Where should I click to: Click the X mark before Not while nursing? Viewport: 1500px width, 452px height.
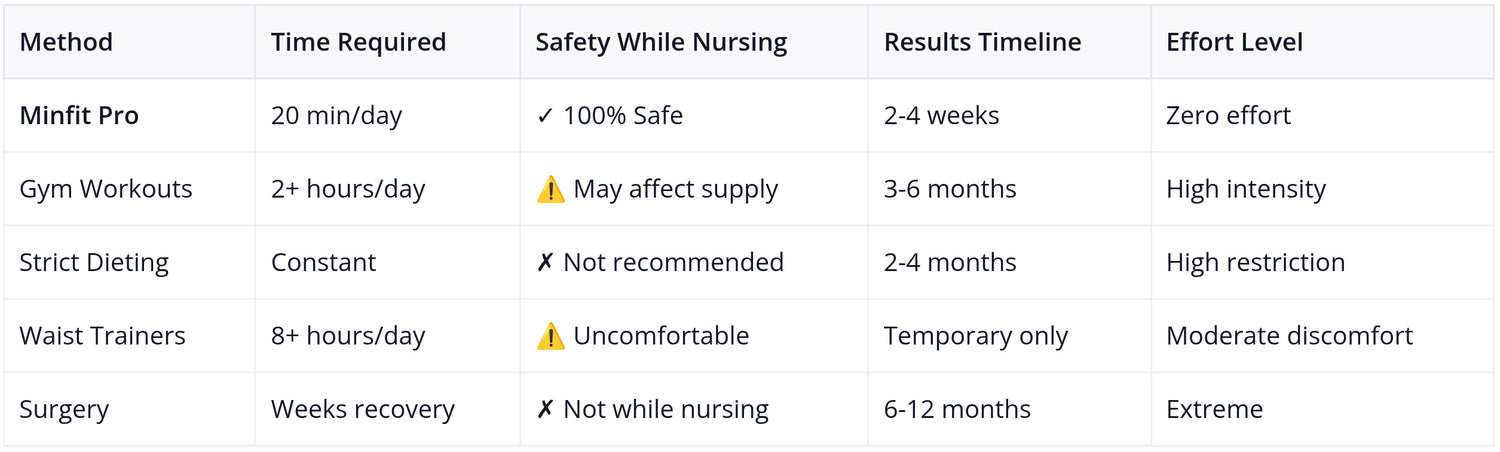pyautogui.click(x=545, y=410)
